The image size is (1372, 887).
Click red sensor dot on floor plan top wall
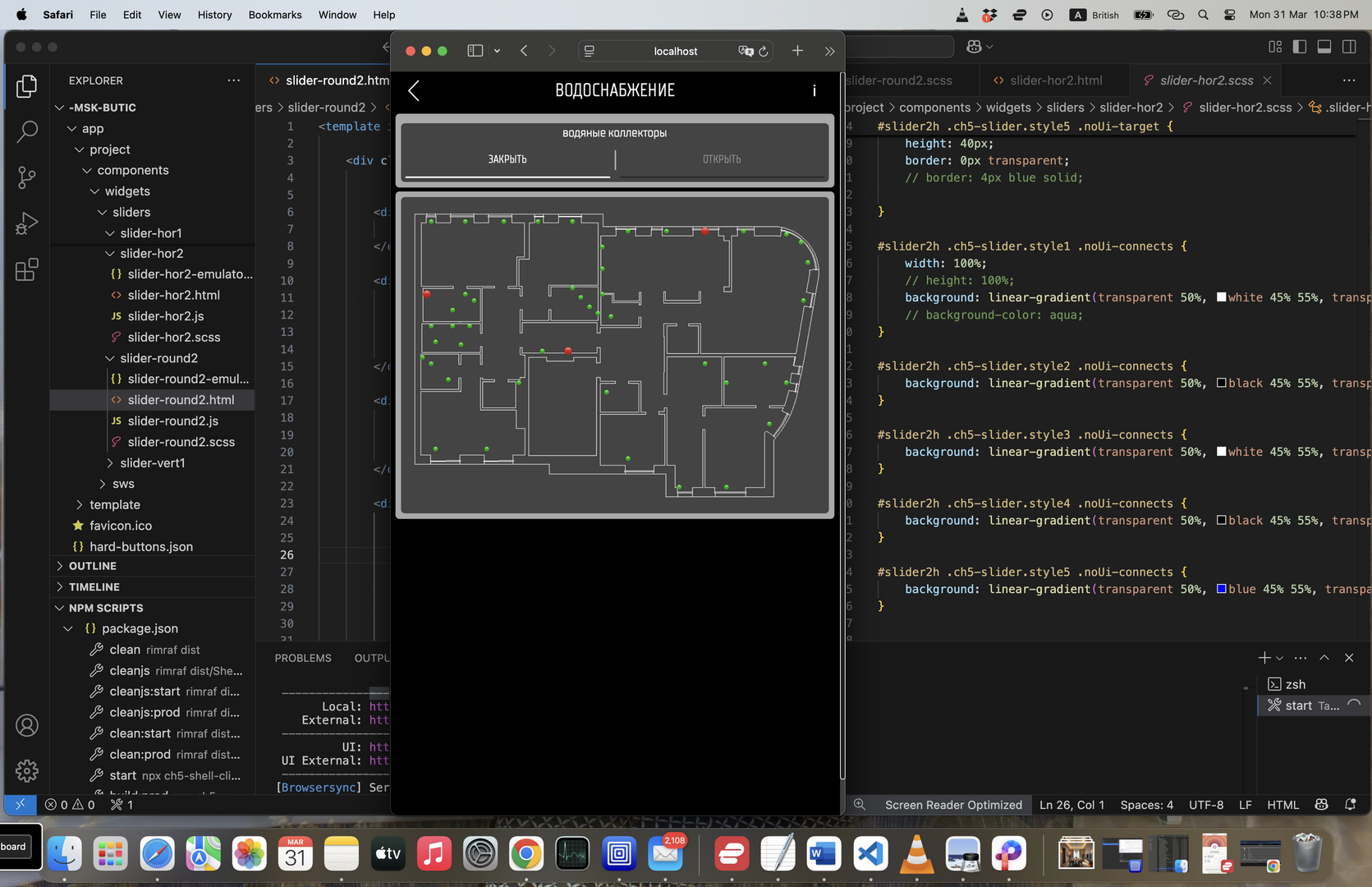[704, 231]
